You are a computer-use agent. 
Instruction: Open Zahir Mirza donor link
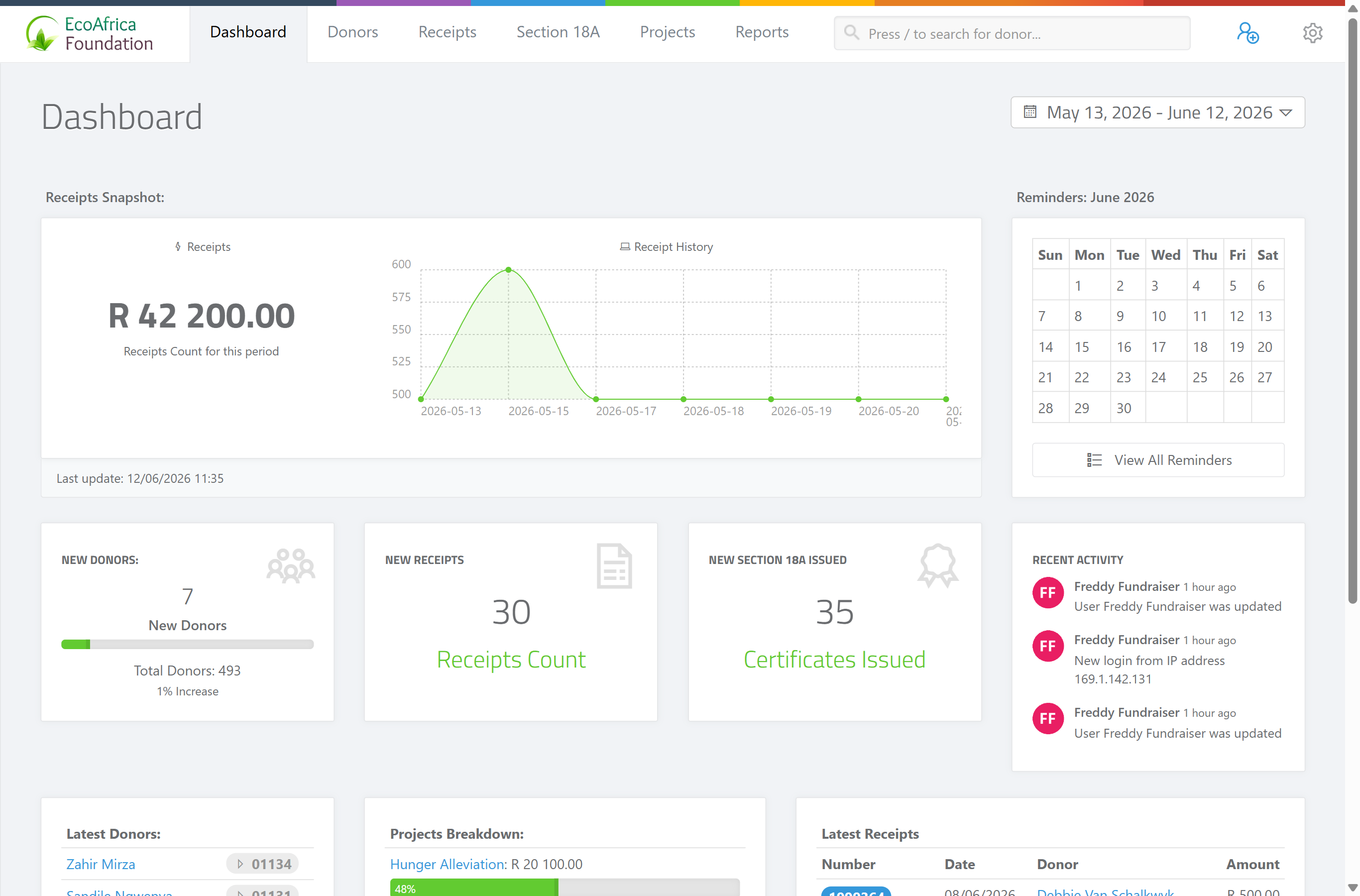[101, 864]
